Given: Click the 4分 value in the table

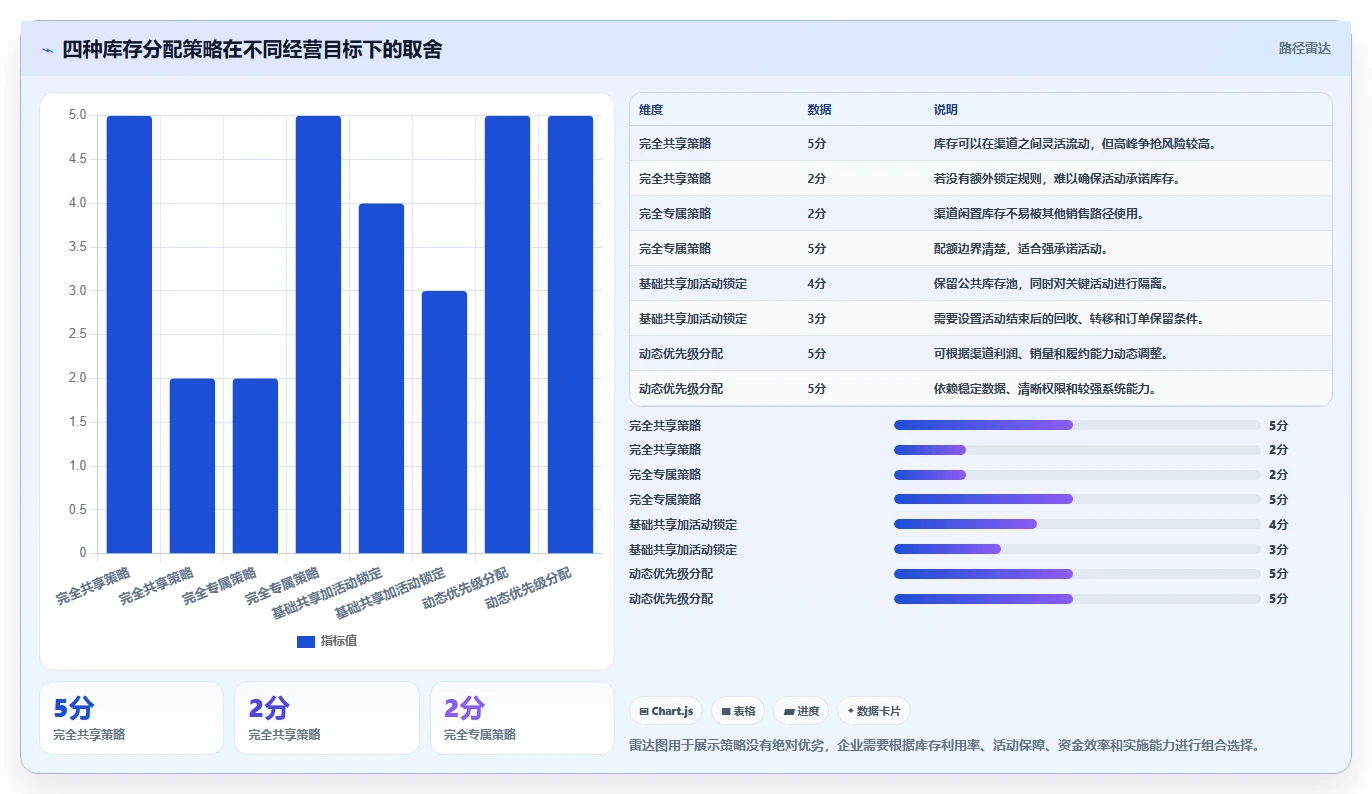Looking at the screenshot, I should click(816, 284).
